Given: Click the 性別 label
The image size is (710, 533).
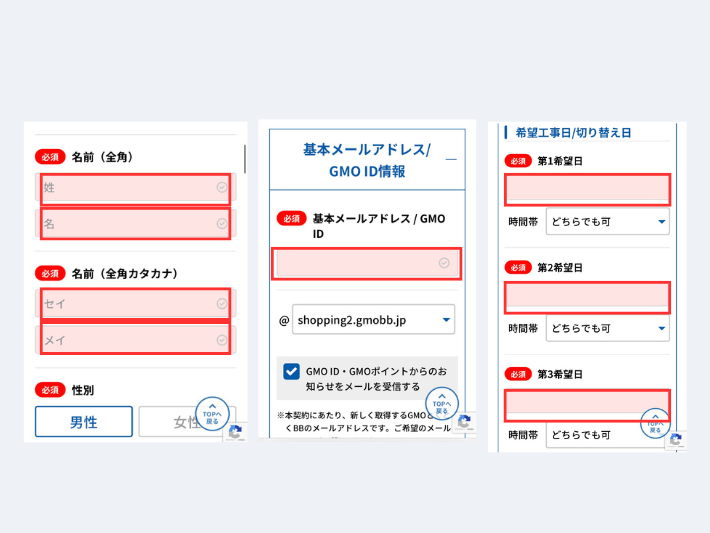Looking at the screenshot, I should point(83,390).
